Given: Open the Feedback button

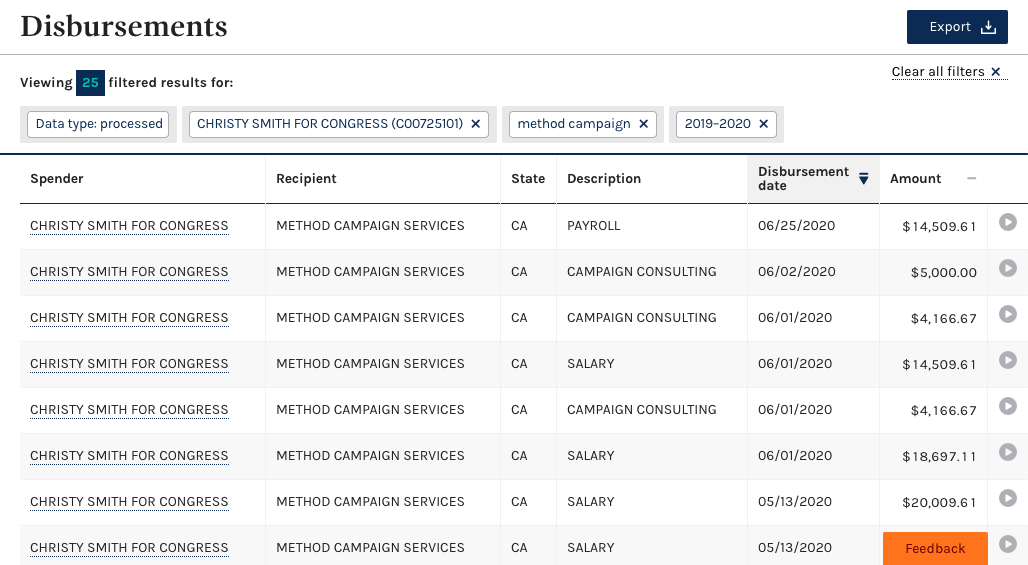Looking at the screenshot, I should [x=935, y=548].
